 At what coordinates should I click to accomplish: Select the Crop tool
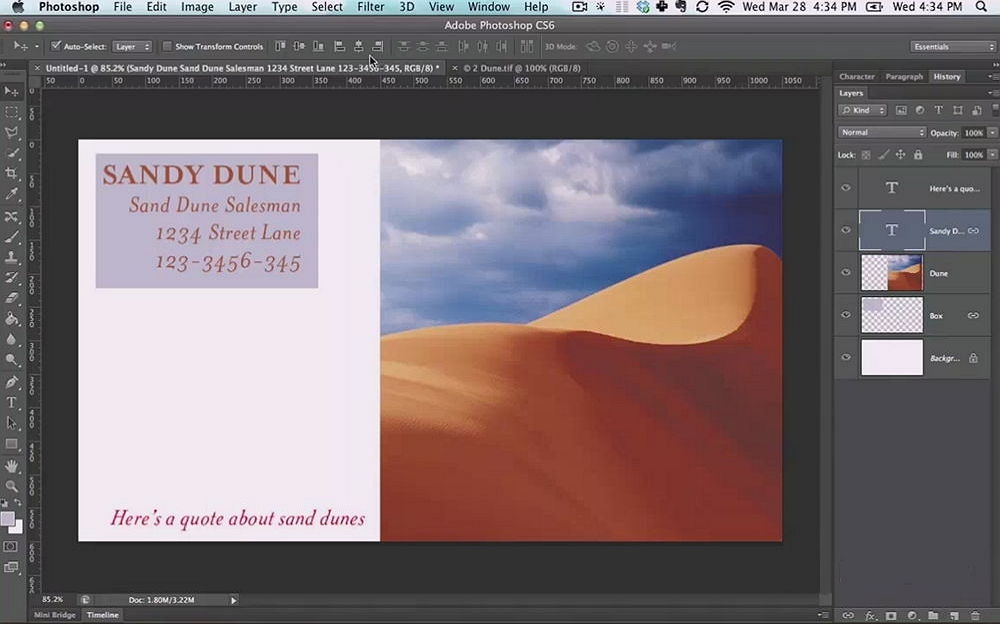tap(11, 174)
